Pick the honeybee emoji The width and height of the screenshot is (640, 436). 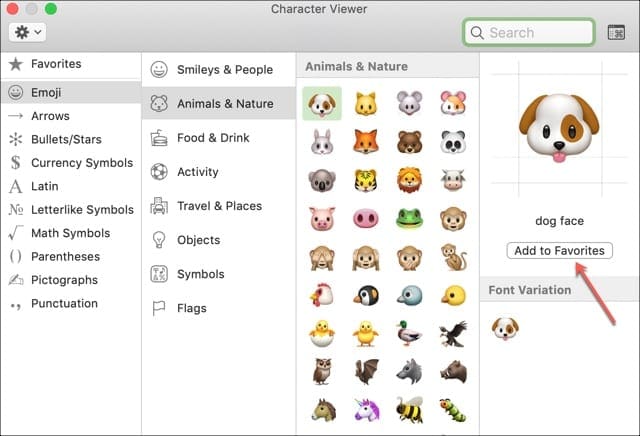[410, 409]
